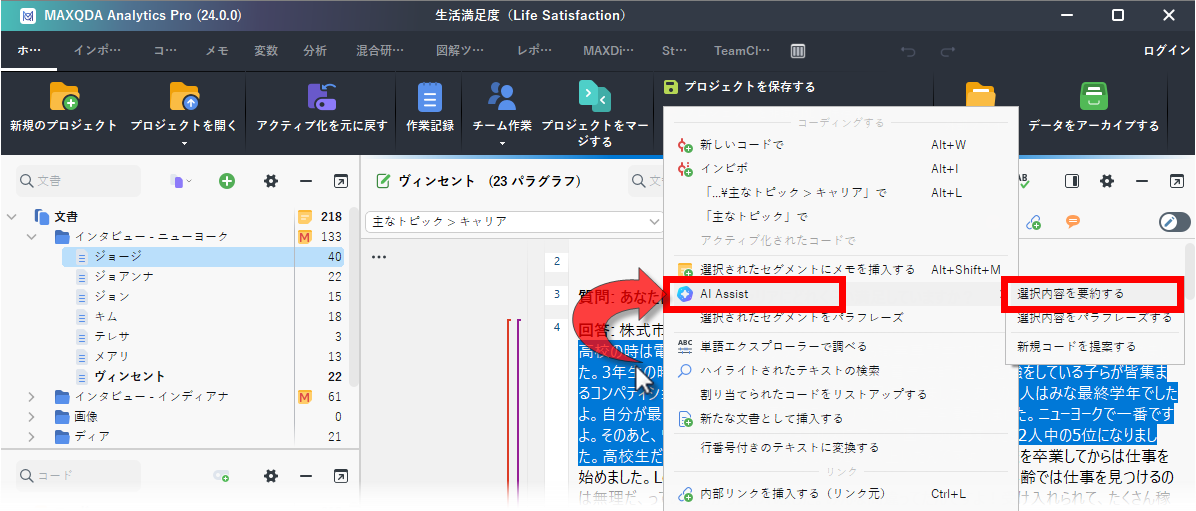The width and height of the screenshot is (1196, 511).
Task: Select the ジョージ document
Action: pos(203,256)
